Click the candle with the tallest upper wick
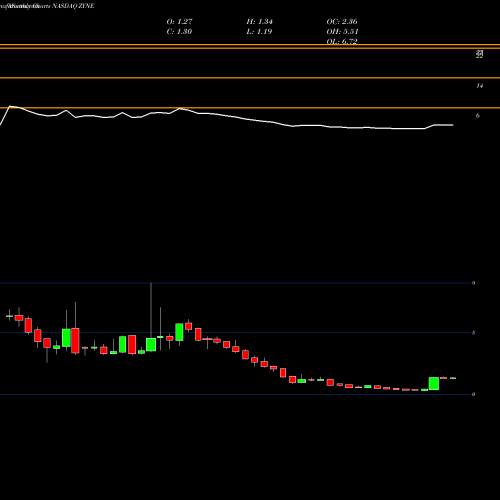This screenshot has height=500, width=500. pyautogui.click(x=151, y=345)
